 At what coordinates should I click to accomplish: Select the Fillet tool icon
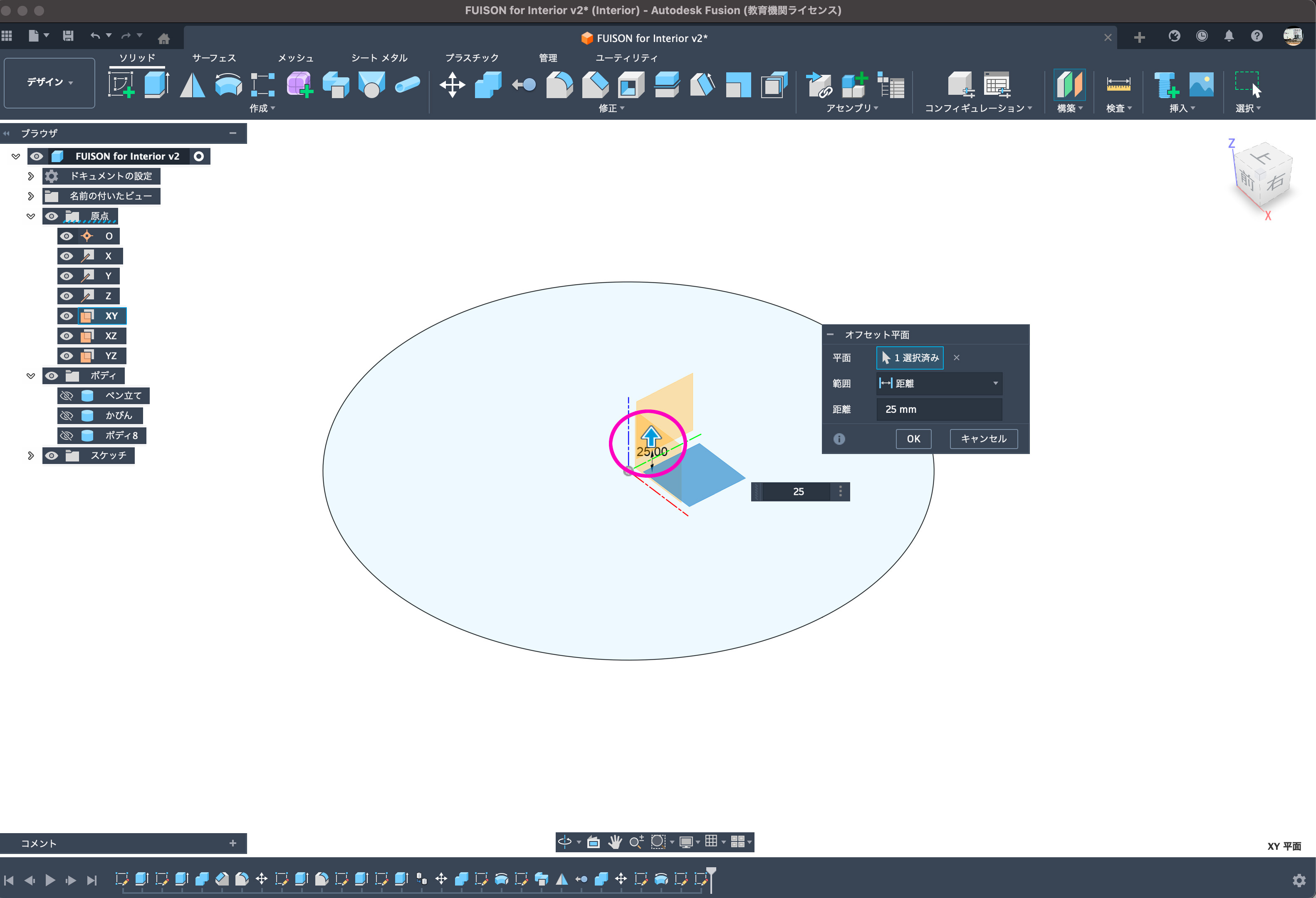[559, 85]
